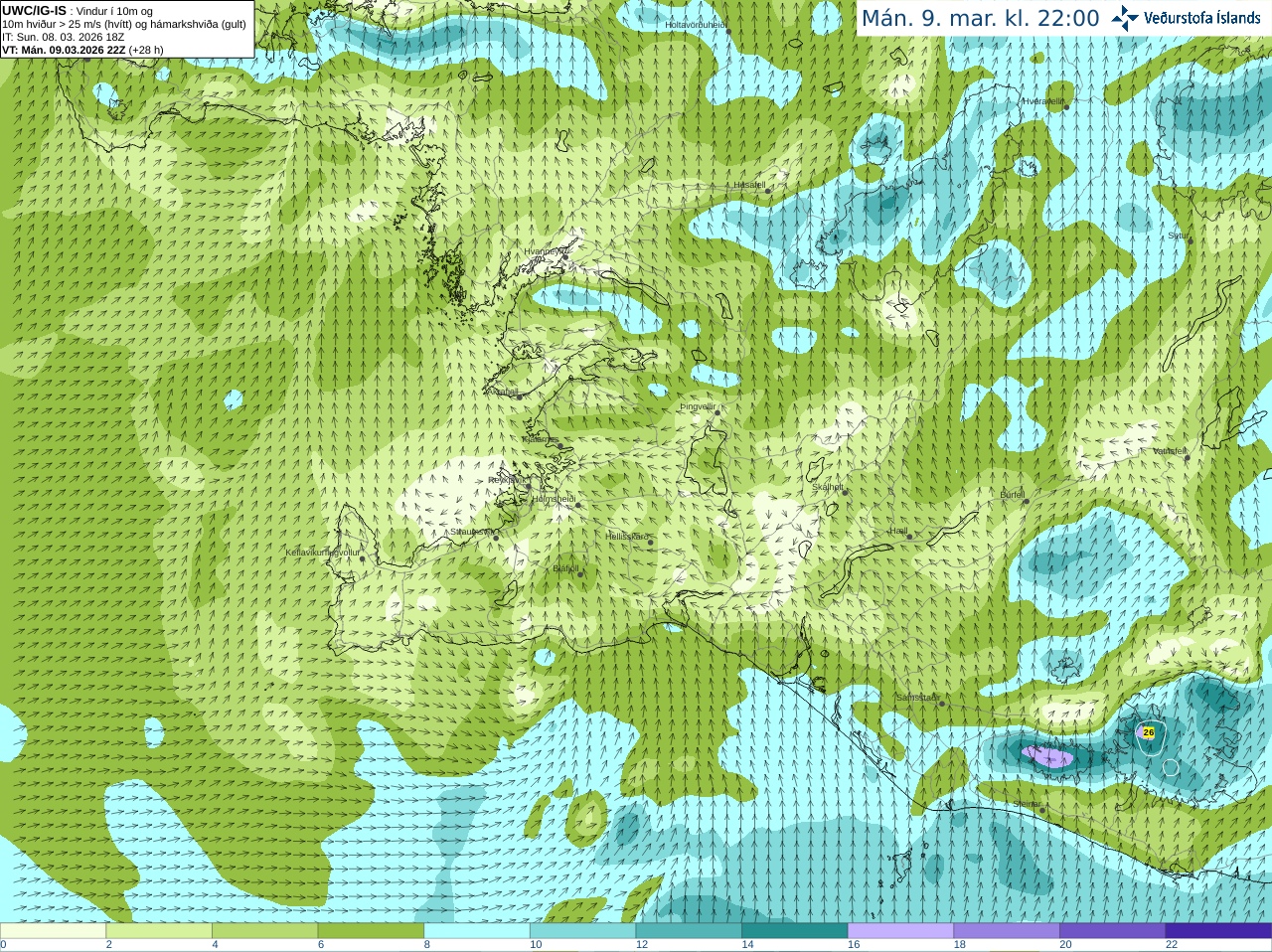This screenshot has height=952, width=1272.
Task: Click the legend scale number 16
Action: (x=854, y=945)
